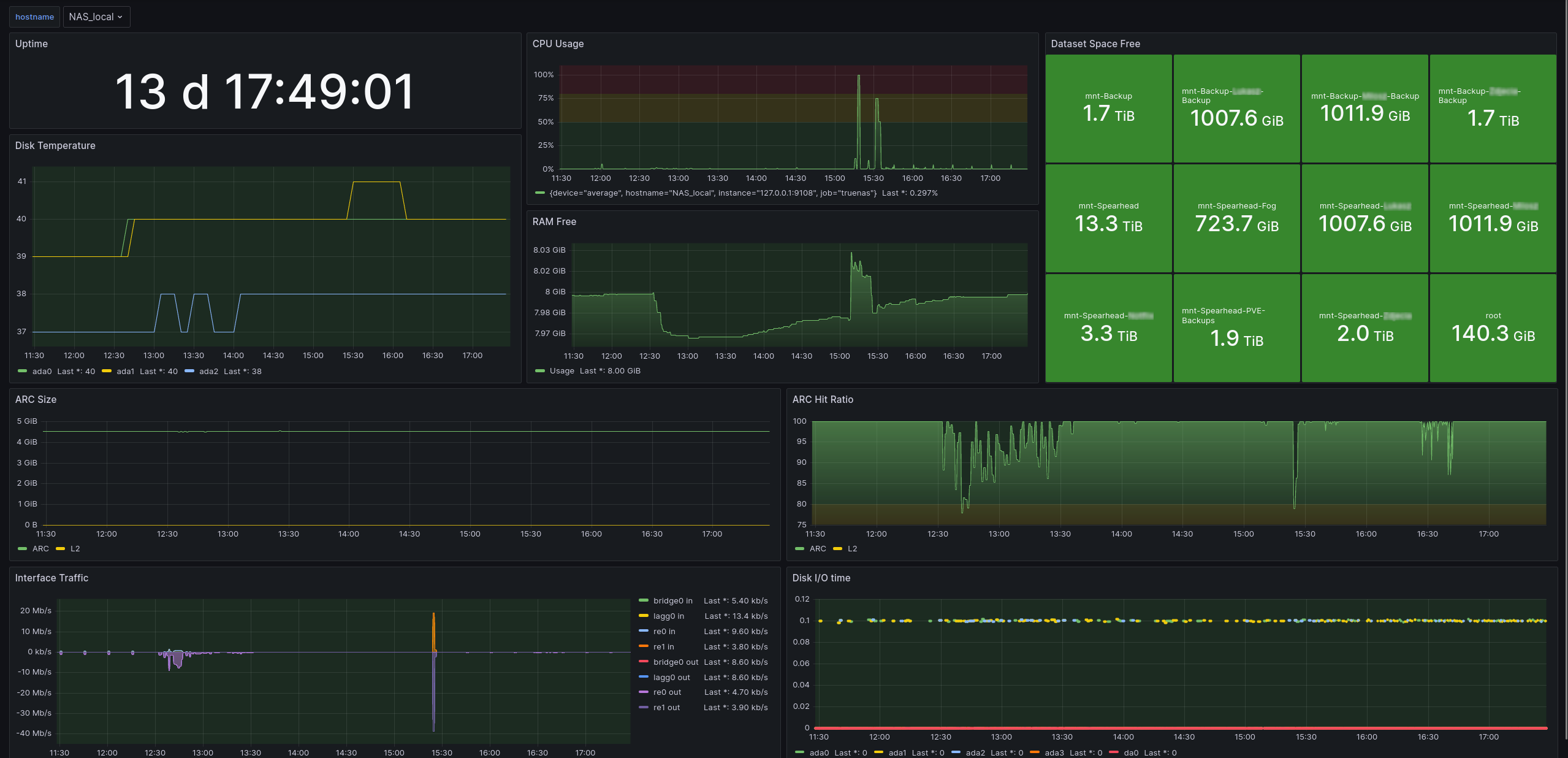Click da0 red legend marker in Disk I/O
This screenshot has height=758, width=1568.
point(1114,752)
